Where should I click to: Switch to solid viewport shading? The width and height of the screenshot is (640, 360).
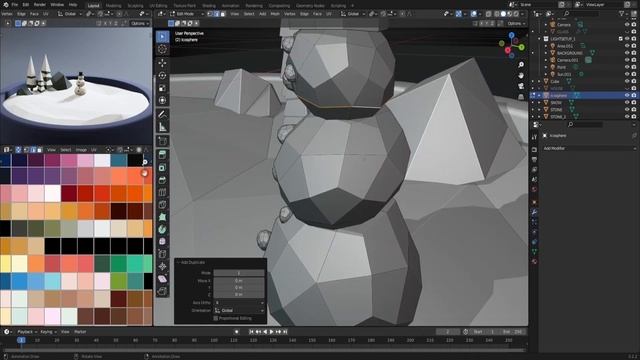click(x=503, y=13)
